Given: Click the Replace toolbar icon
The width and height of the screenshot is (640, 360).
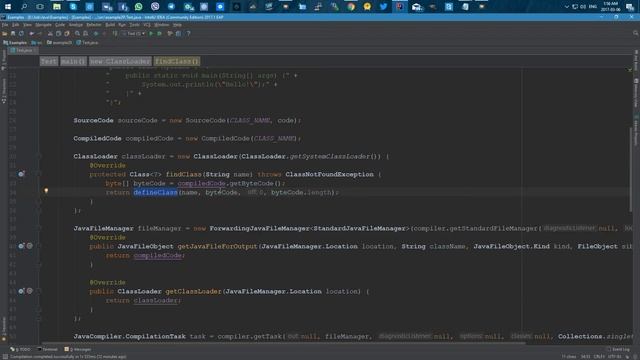Looking at the screenshot, I should pyautogui.click(x=85, y=33).
